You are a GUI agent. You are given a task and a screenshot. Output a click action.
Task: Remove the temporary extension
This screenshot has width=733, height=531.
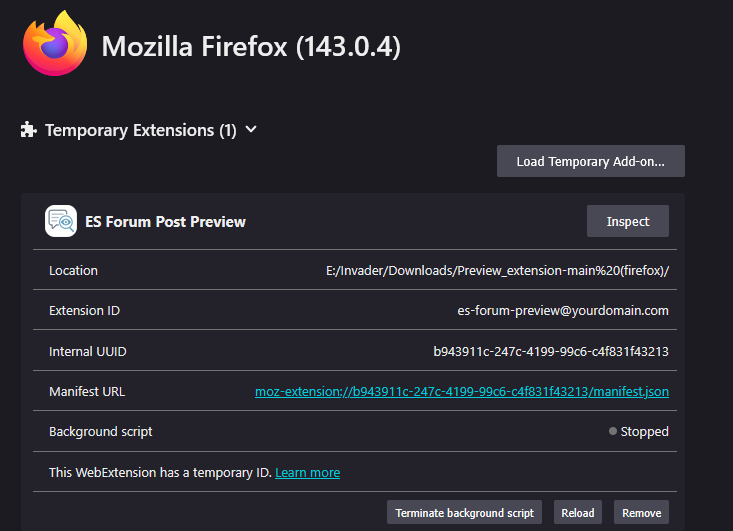(x=641, y=513)
